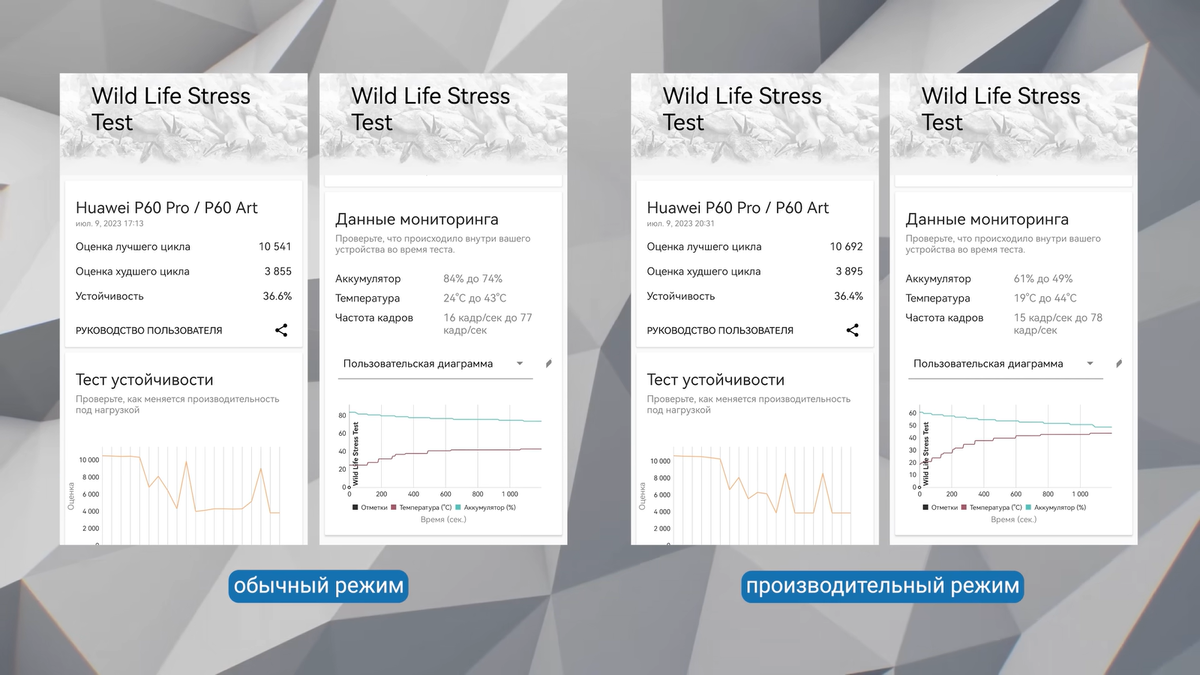Screen dimensions: 1200x675
Task: Click Оценка лучшего цикла label beside 10 541
Action: point(133,247)
